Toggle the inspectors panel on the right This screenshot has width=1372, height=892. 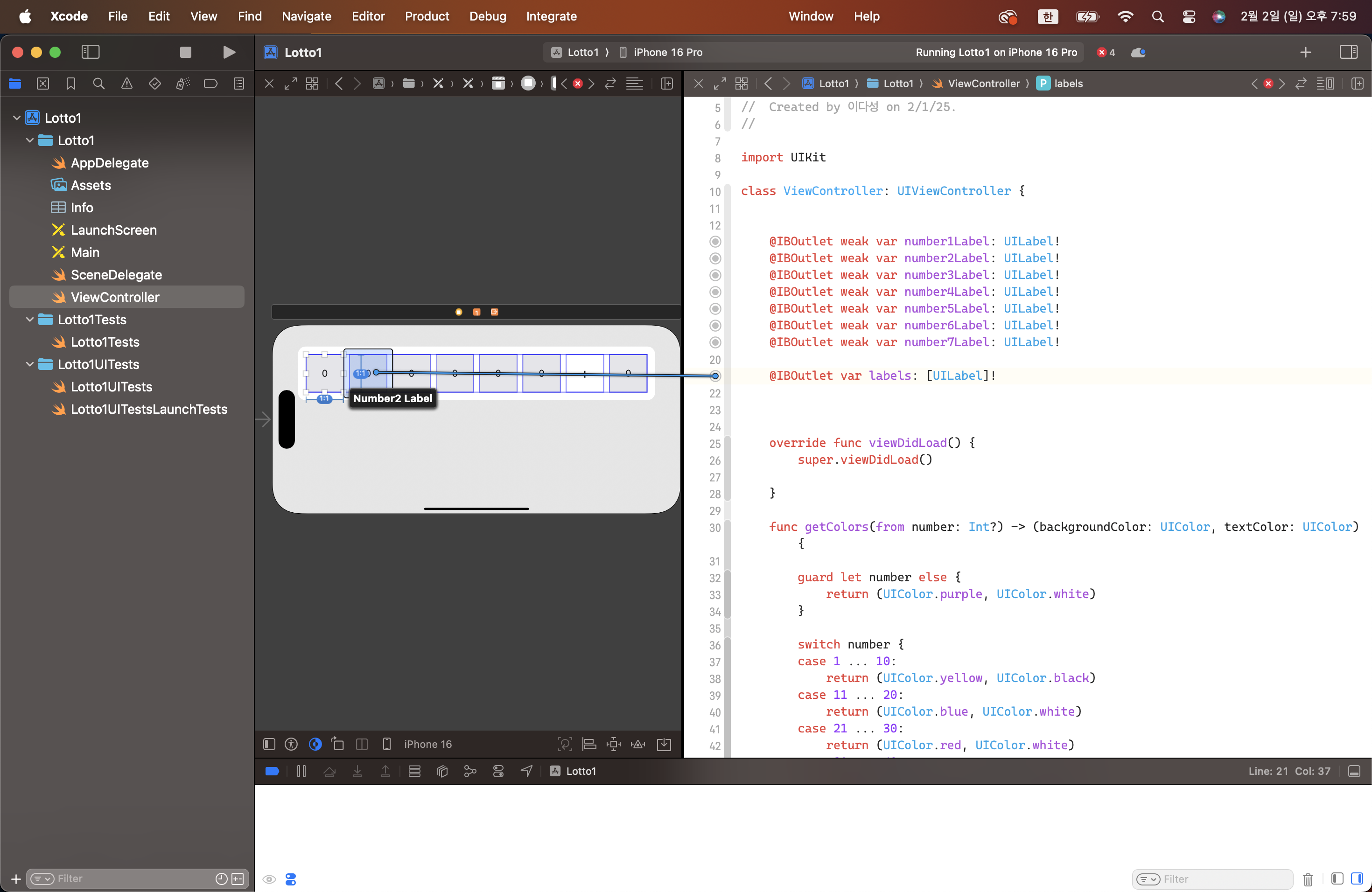coord(1348,52)
